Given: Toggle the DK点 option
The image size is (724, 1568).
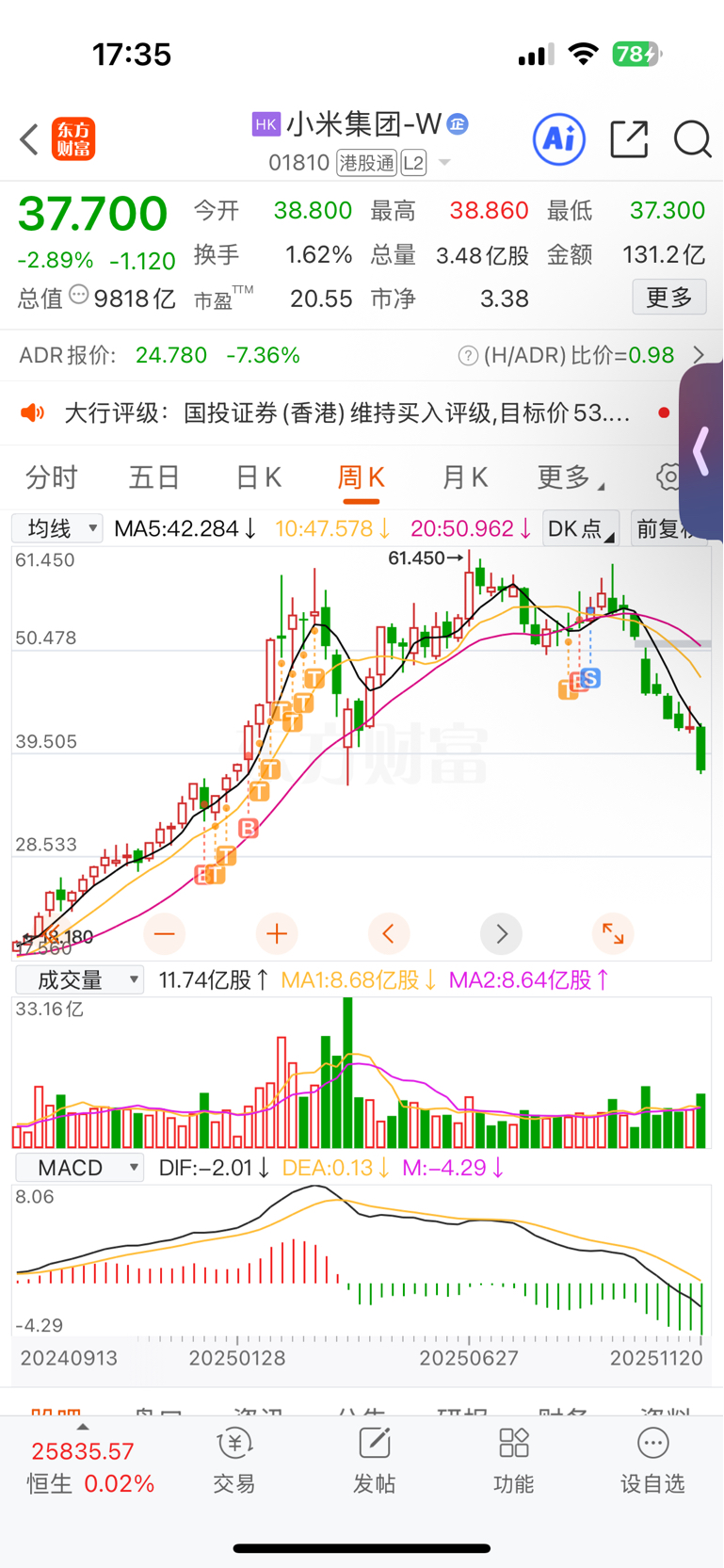Looking at the screenshot, I should pyautogui.click(x=581, y=528).
